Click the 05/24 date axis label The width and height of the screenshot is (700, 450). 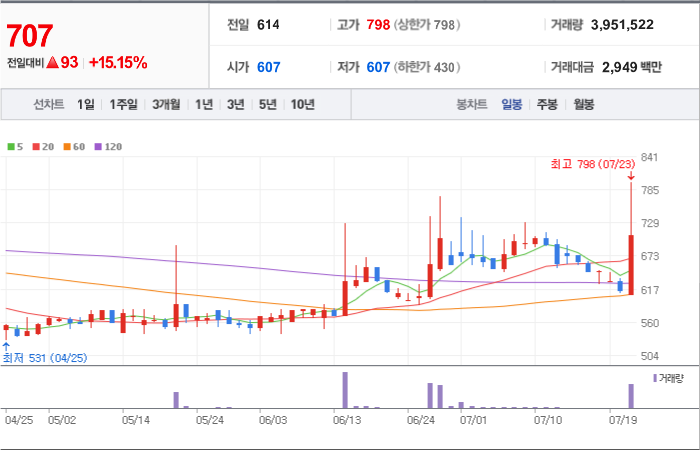(210, 420)
